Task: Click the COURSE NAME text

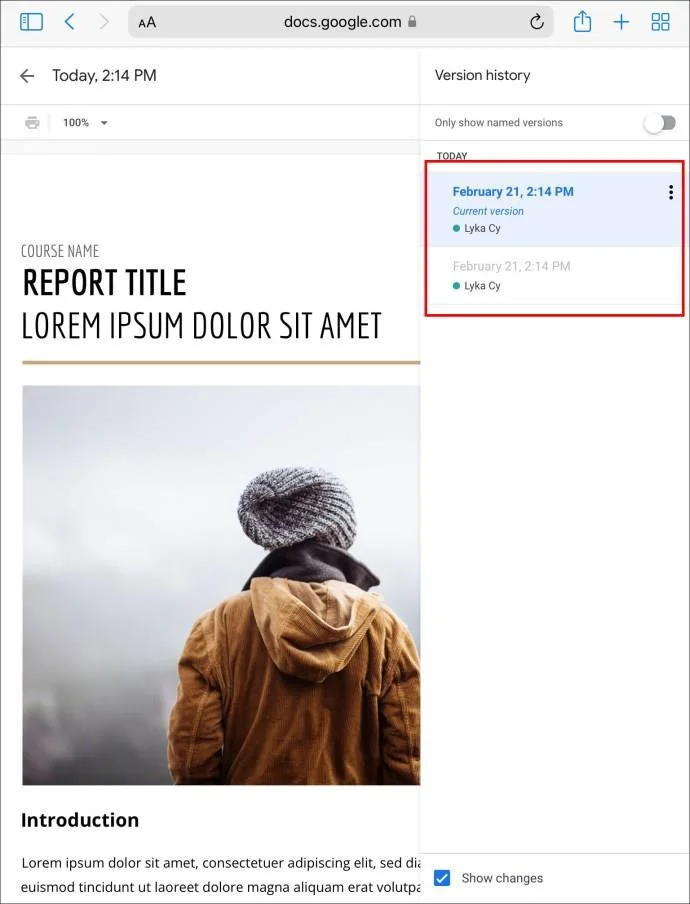Action: point(60,251)
